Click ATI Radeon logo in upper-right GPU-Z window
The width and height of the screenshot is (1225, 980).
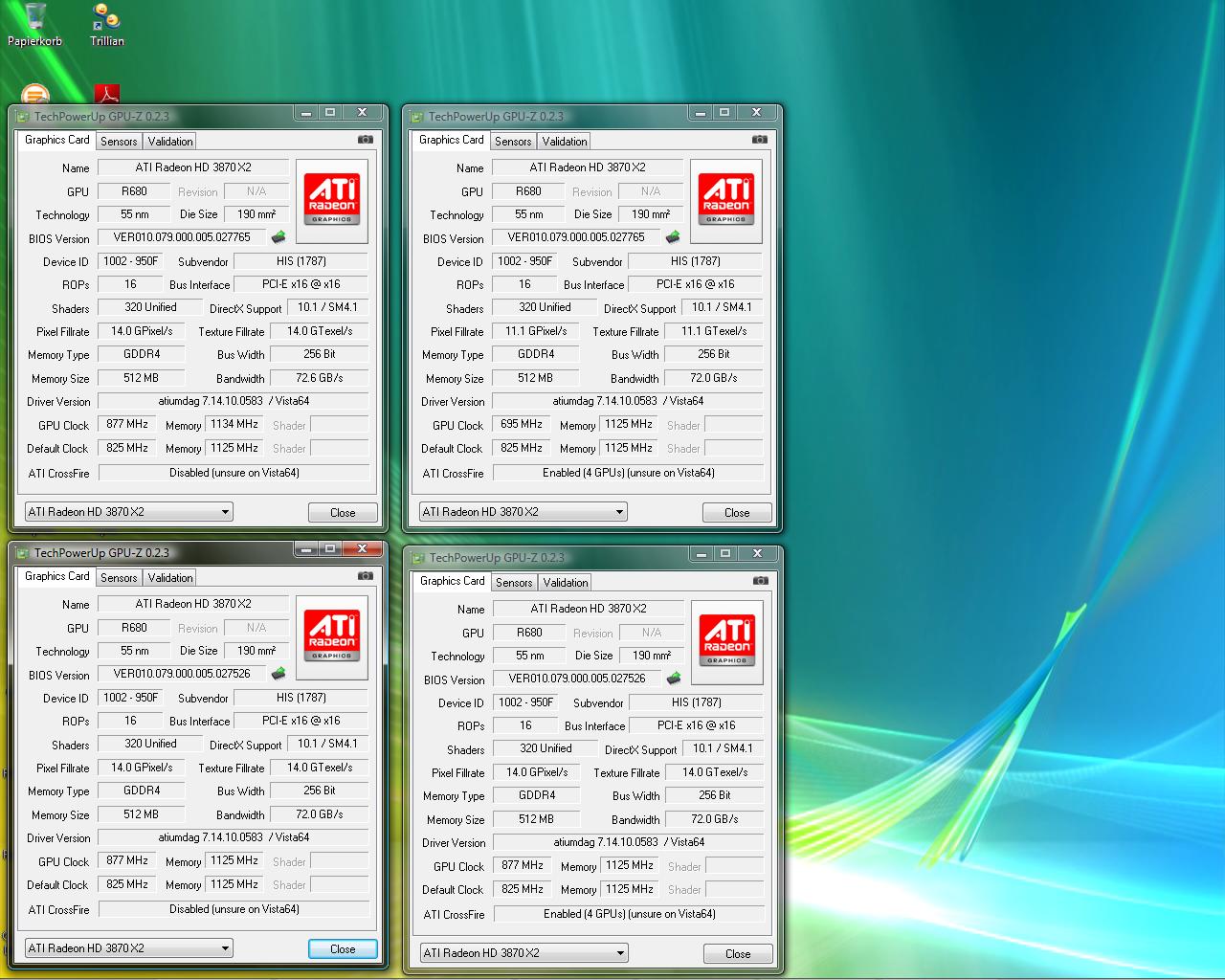726,200
